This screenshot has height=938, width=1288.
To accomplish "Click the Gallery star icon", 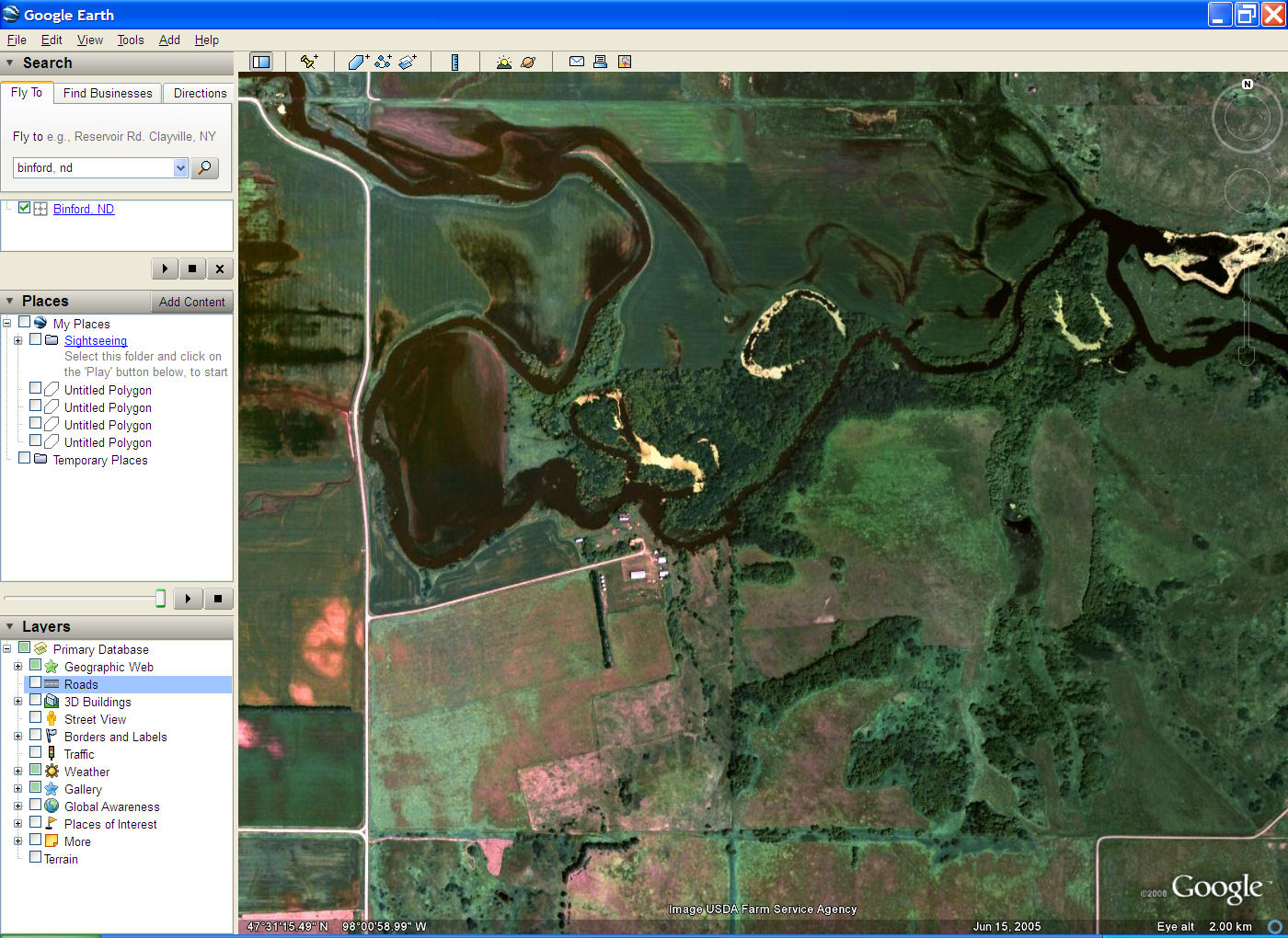I will [52, 788].
